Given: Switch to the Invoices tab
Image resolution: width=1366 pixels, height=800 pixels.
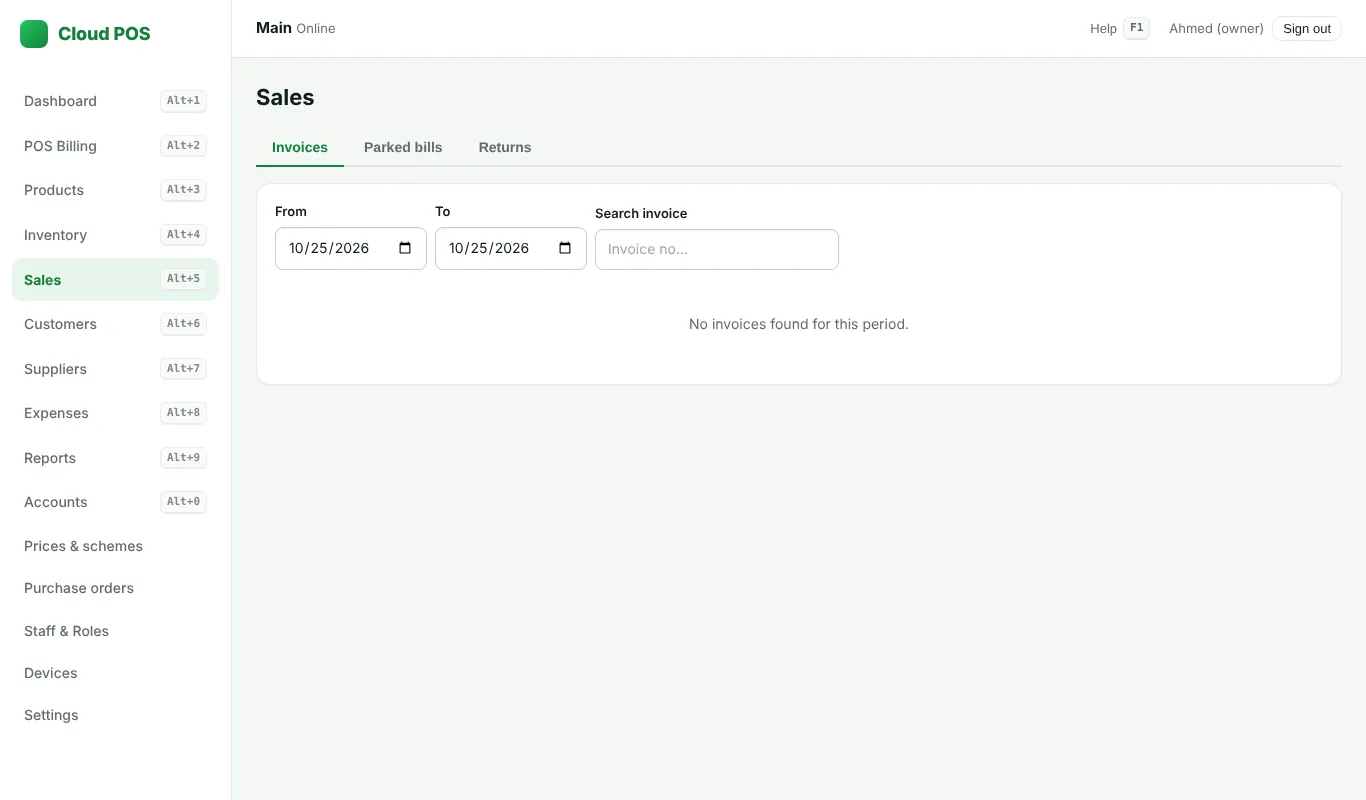Looking at the screenshot, I should coord(300,147).
